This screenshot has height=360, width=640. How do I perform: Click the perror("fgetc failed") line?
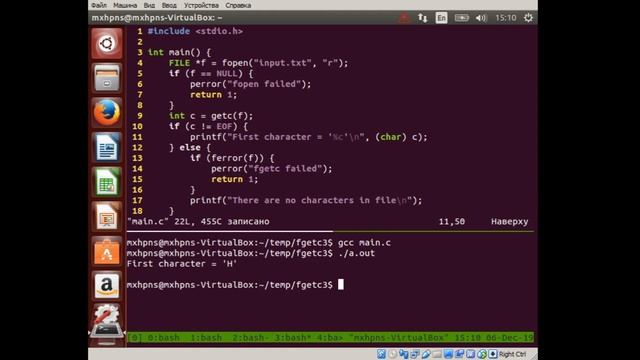271,169
